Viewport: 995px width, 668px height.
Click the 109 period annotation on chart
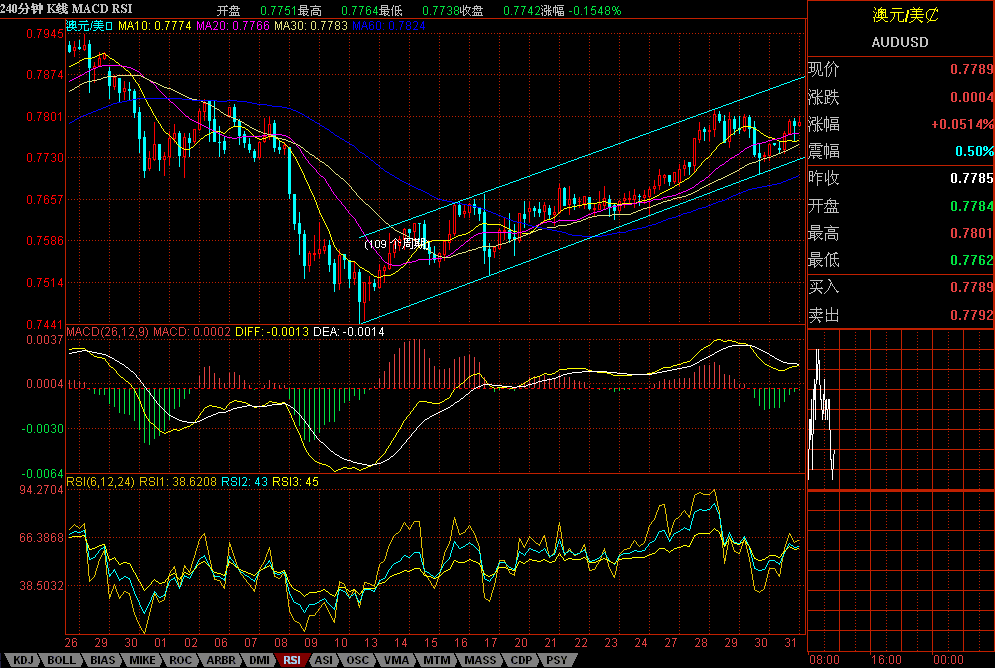(397, 243)
